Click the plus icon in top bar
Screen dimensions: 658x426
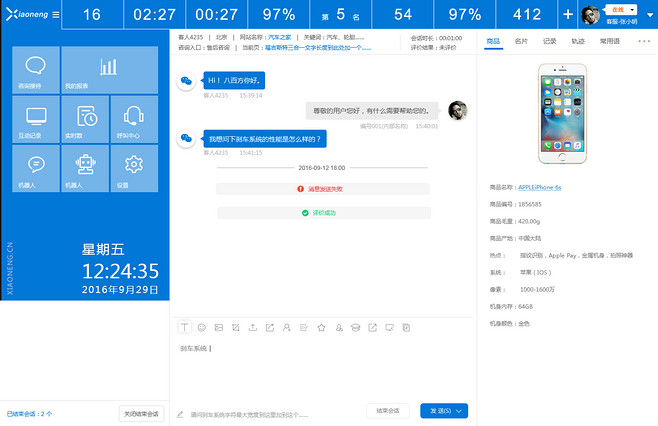click(568, 14)
